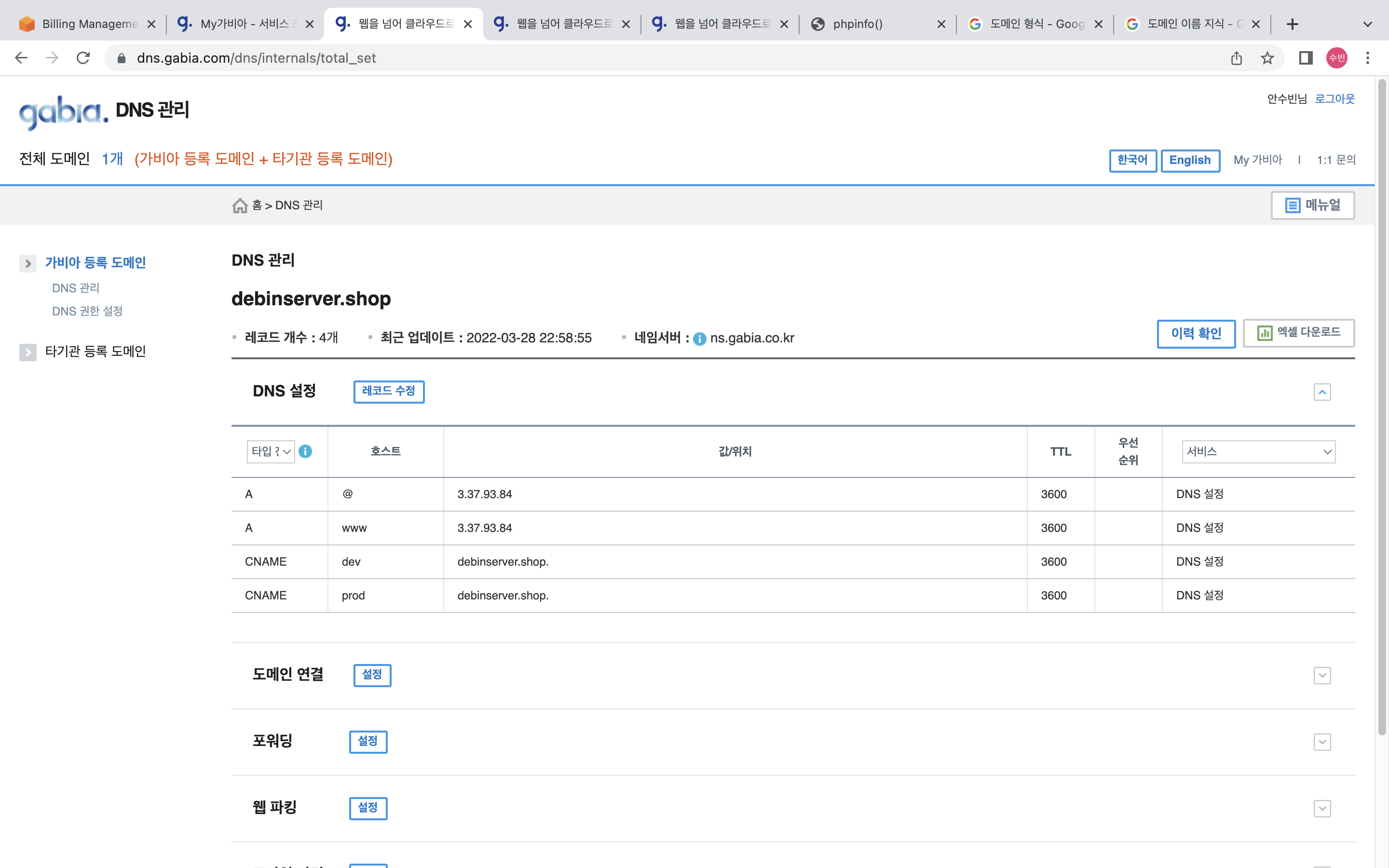Bookmark this page with the star icon
Viewport: 1389px width, 868px height.
(1267, 58)
